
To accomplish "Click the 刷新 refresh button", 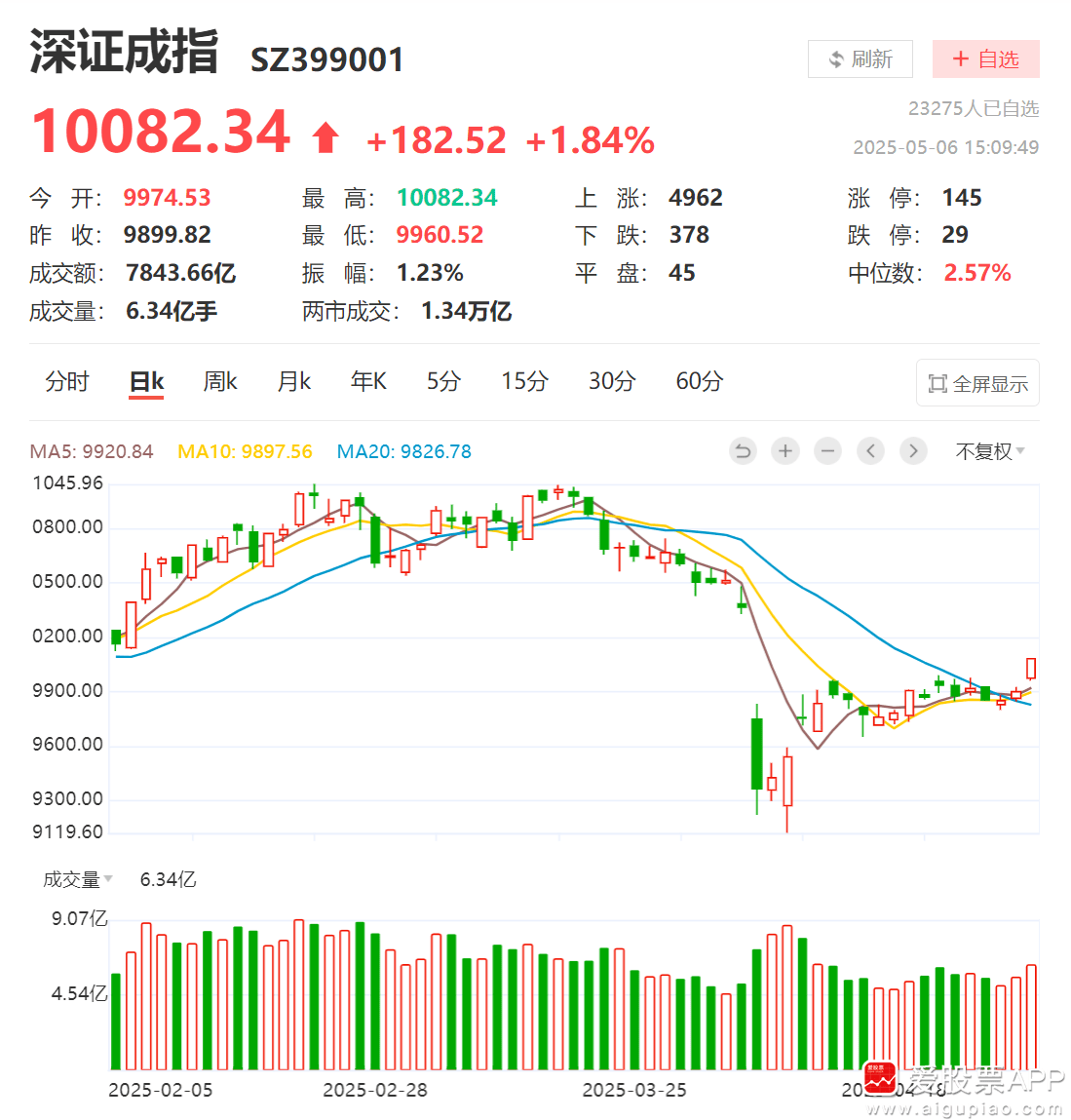I will [861, 58].
